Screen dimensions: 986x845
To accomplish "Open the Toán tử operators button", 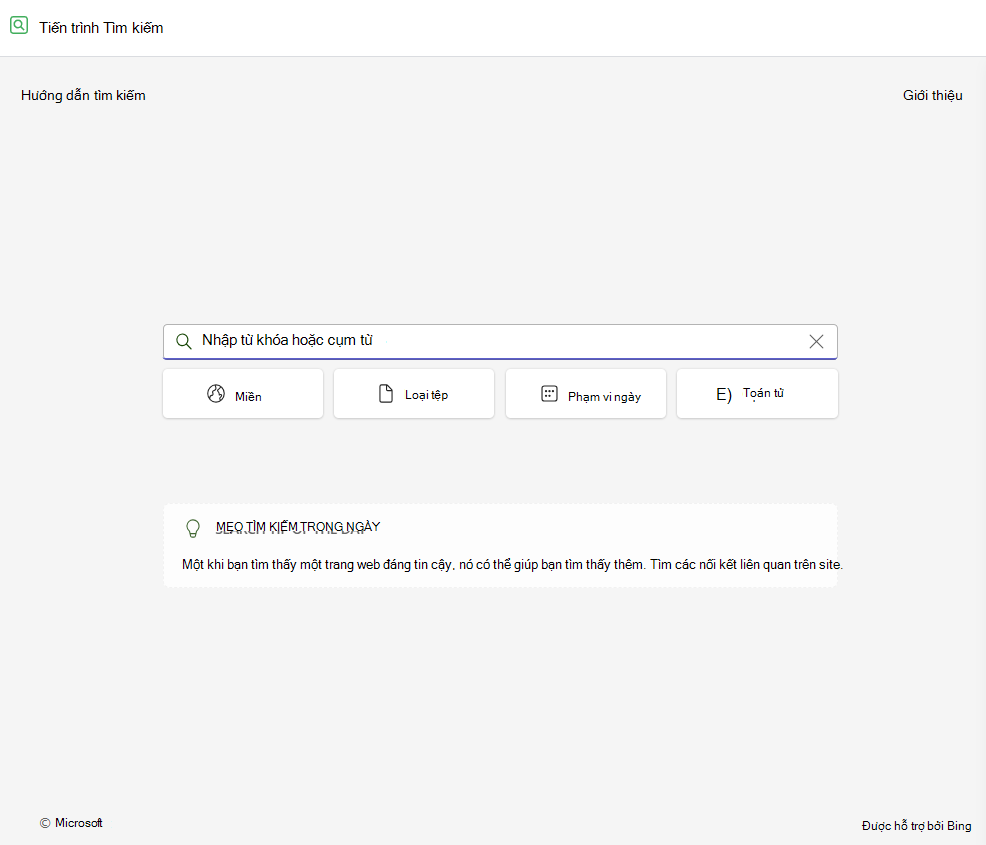I will 757,394.
